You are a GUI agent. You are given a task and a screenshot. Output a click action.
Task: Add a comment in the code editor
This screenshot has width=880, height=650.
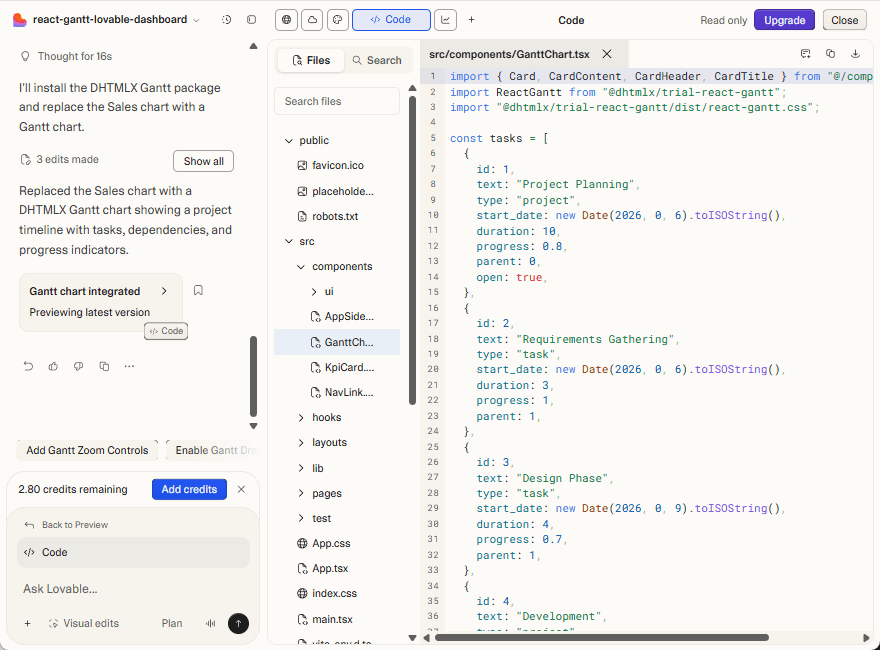coord(806,53)
